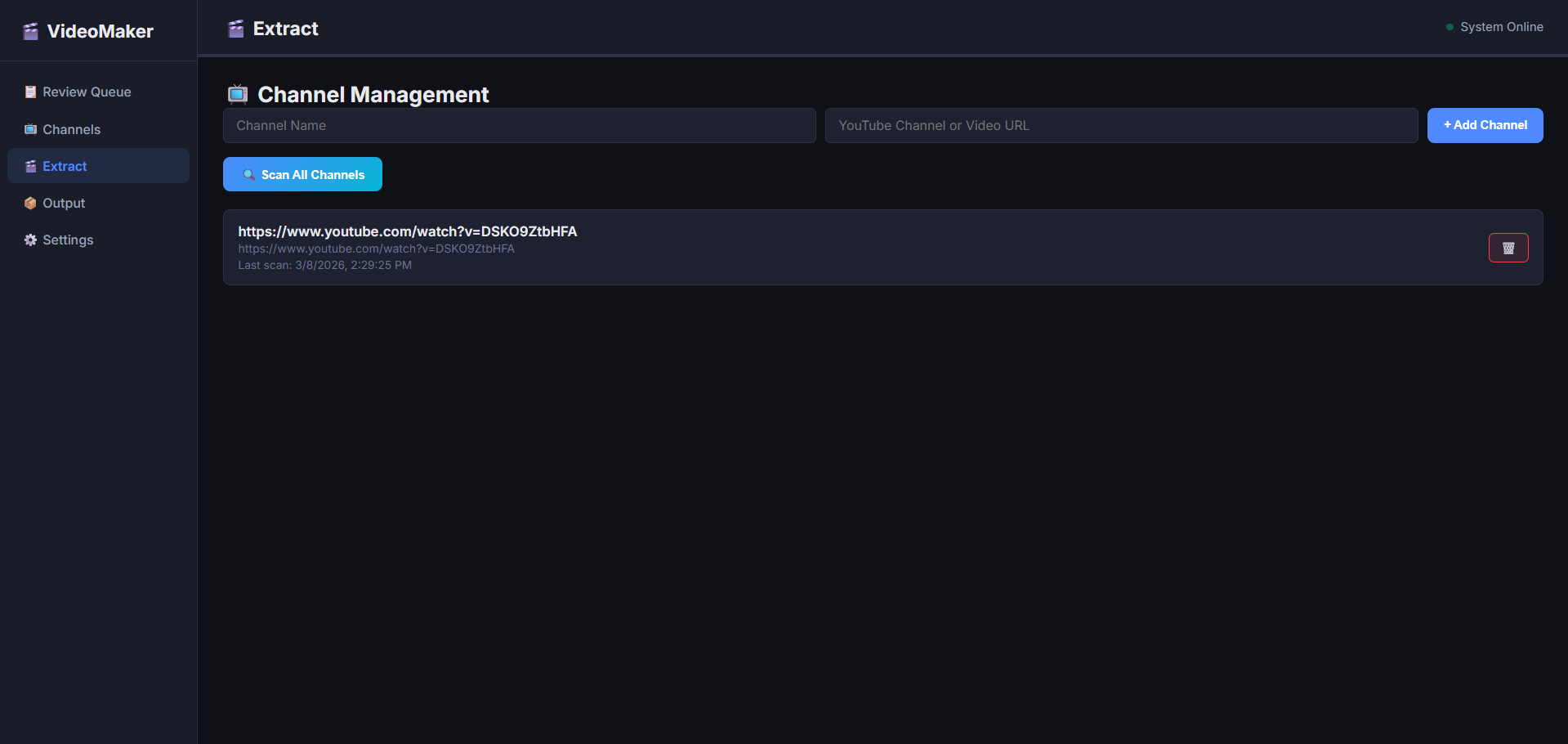Screen dimensions: 1568x744
Task: Focus the Channel Name input field
Action: click(x=519, y=125)
